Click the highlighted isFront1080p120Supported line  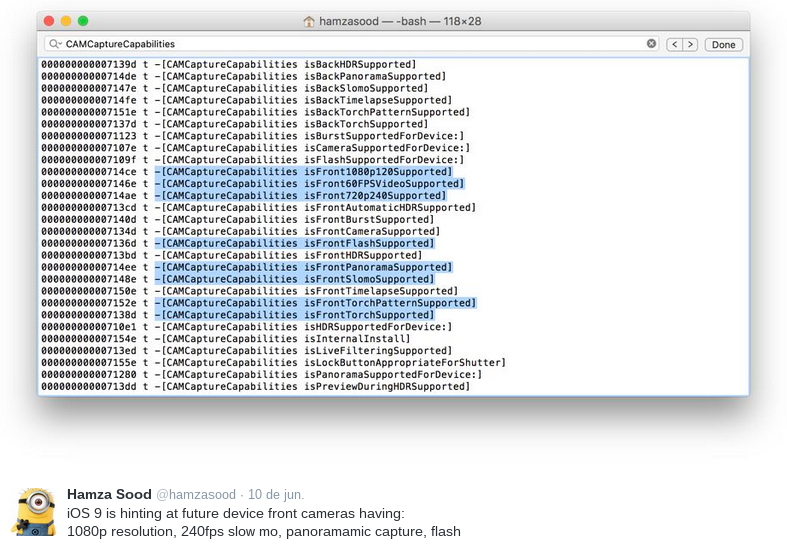303,172
